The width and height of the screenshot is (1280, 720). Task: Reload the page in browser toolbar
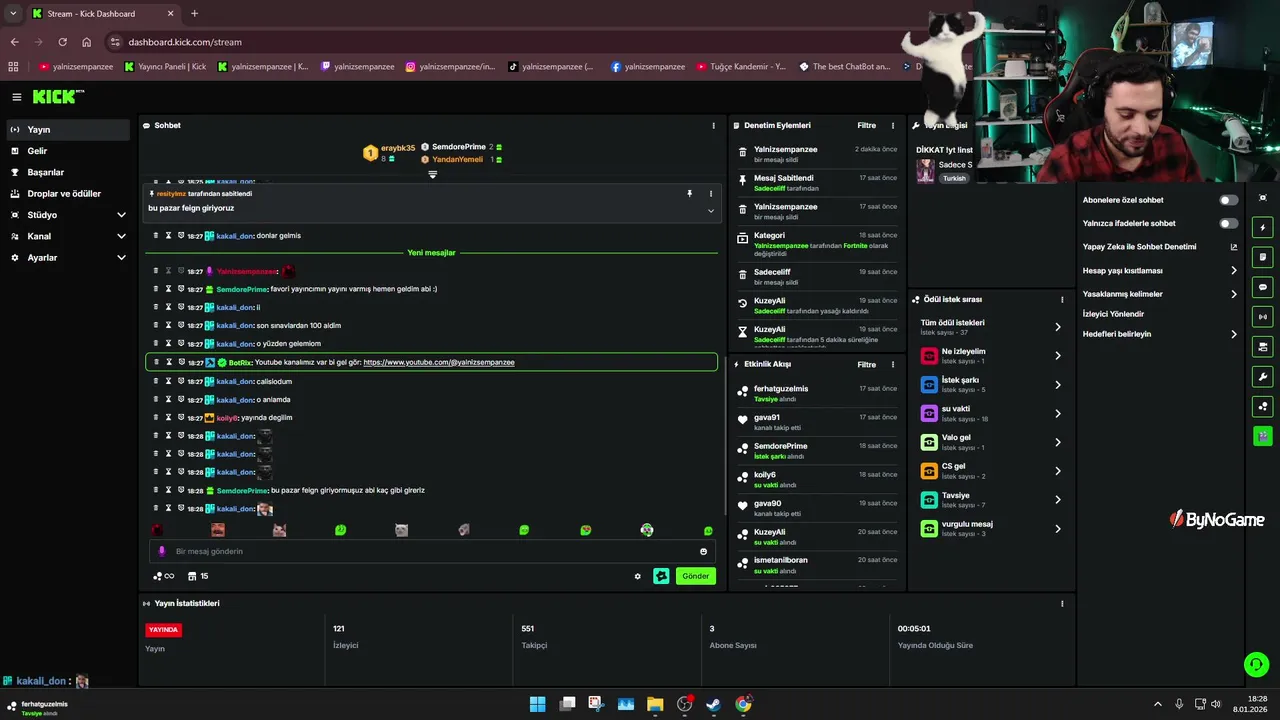62,42
